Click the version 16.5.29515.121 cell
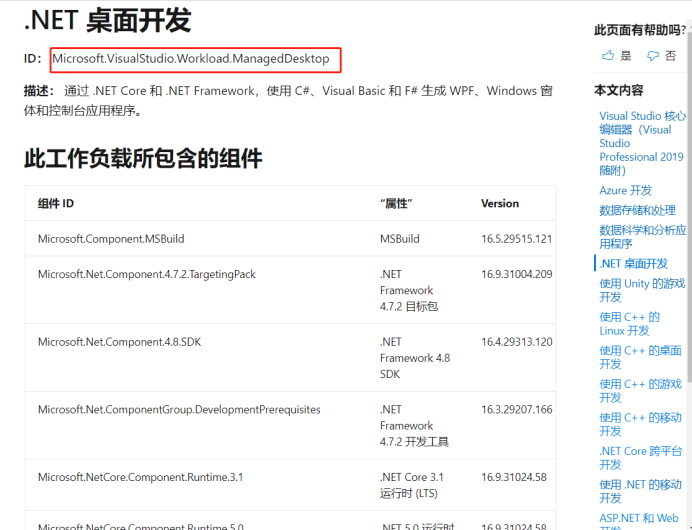 [516, 239]
